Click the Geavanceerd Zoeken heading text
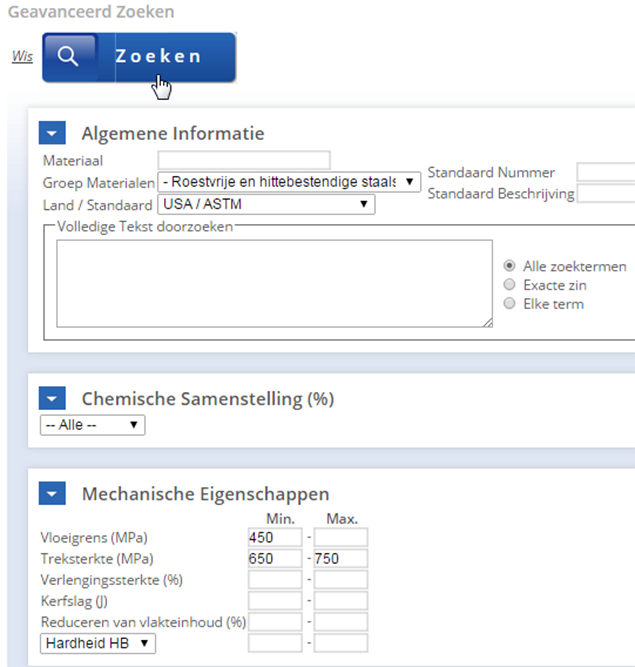The image size is (635, 667). coord(91,12)
